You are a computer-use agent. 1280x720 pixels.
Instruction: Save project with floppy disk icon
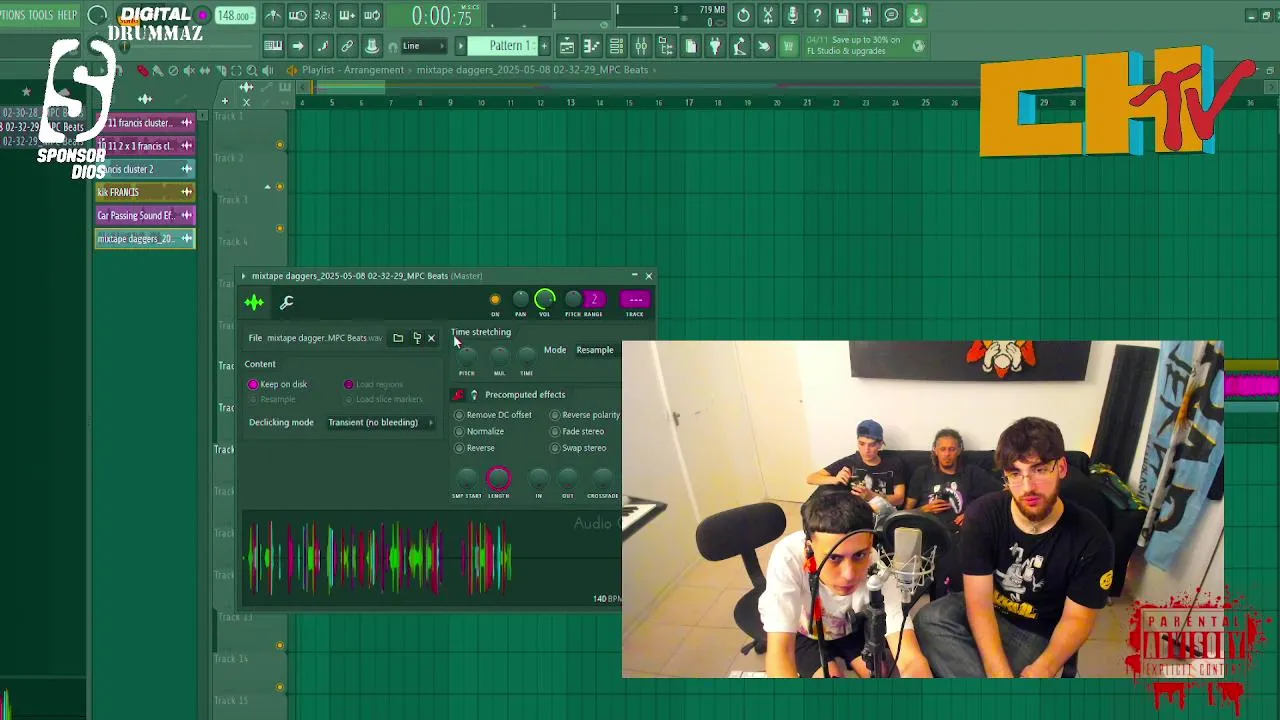842,15
